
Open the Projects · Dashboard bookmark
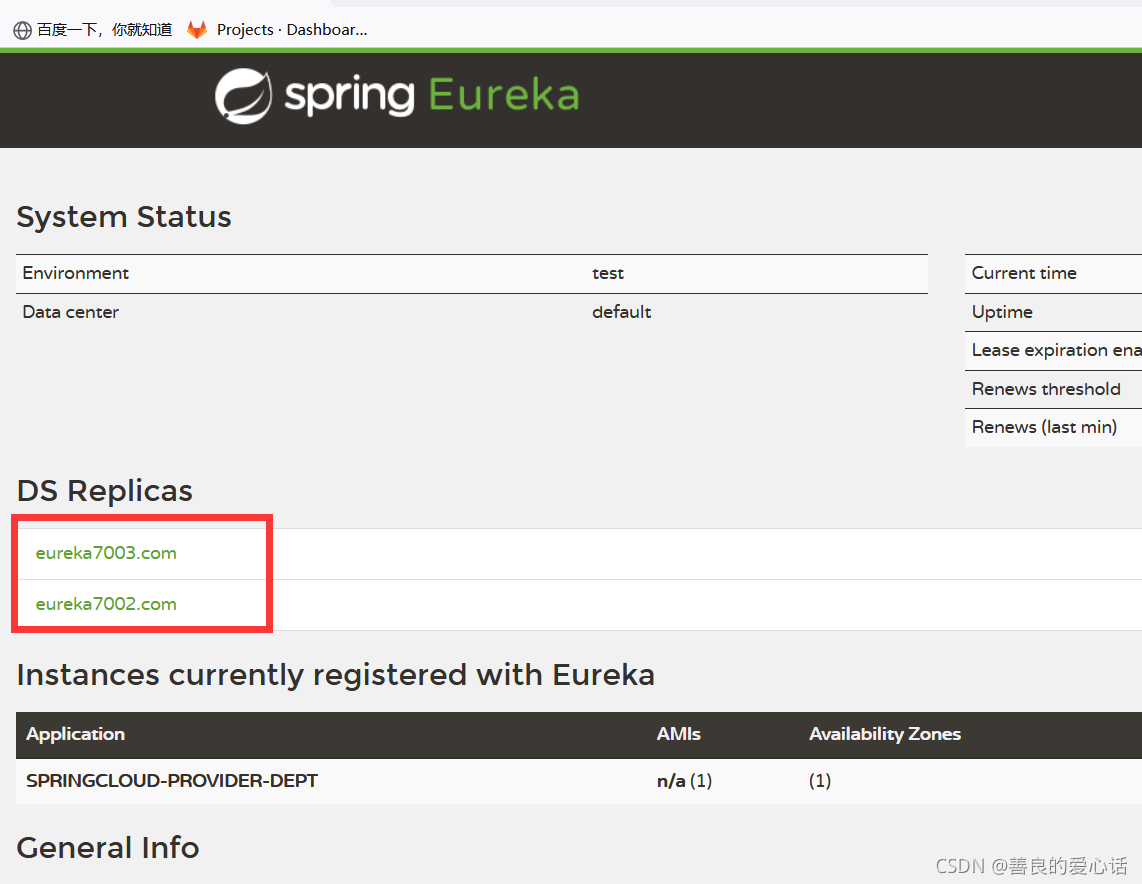292,30
